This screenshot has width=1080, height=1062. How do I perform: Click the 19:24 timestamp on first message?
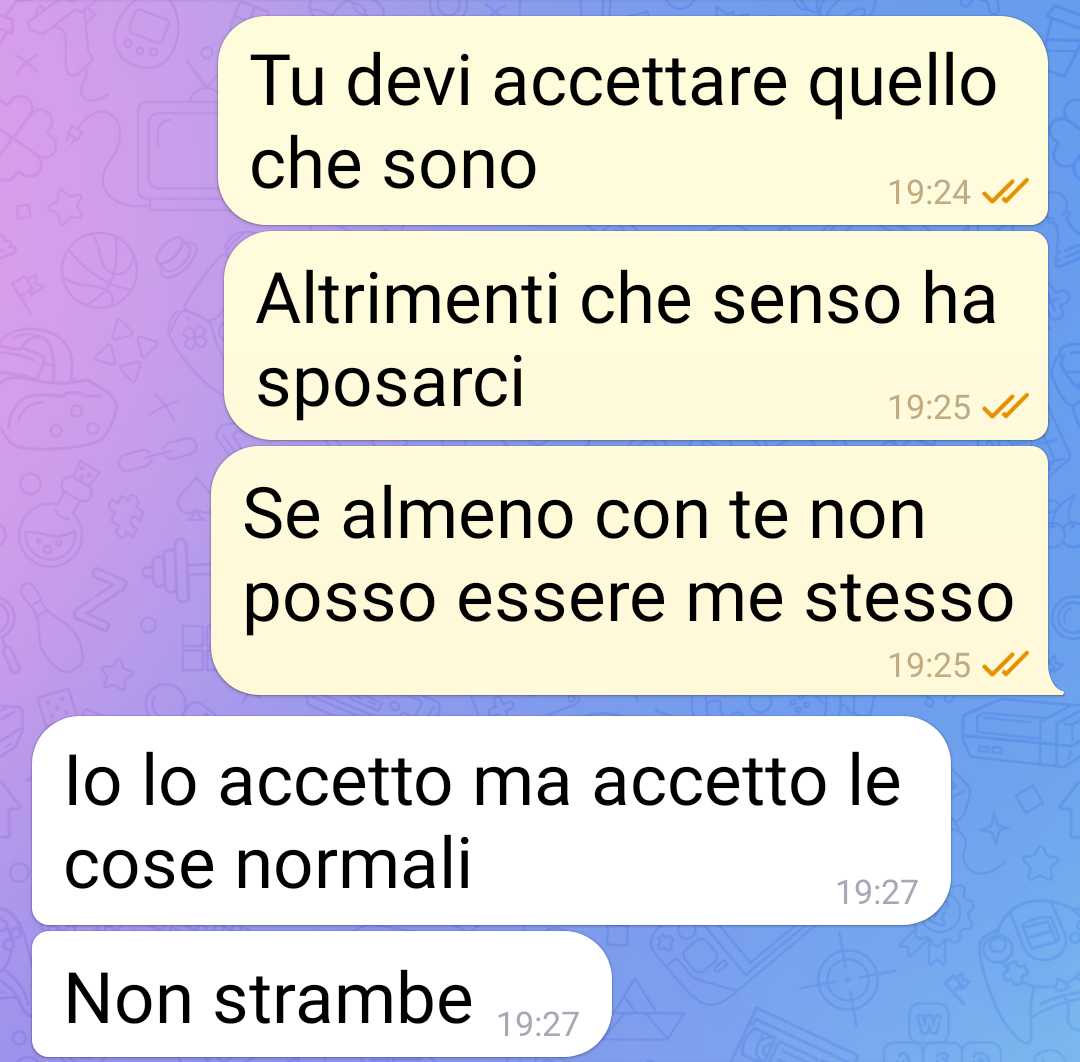[x=929, y=192]
